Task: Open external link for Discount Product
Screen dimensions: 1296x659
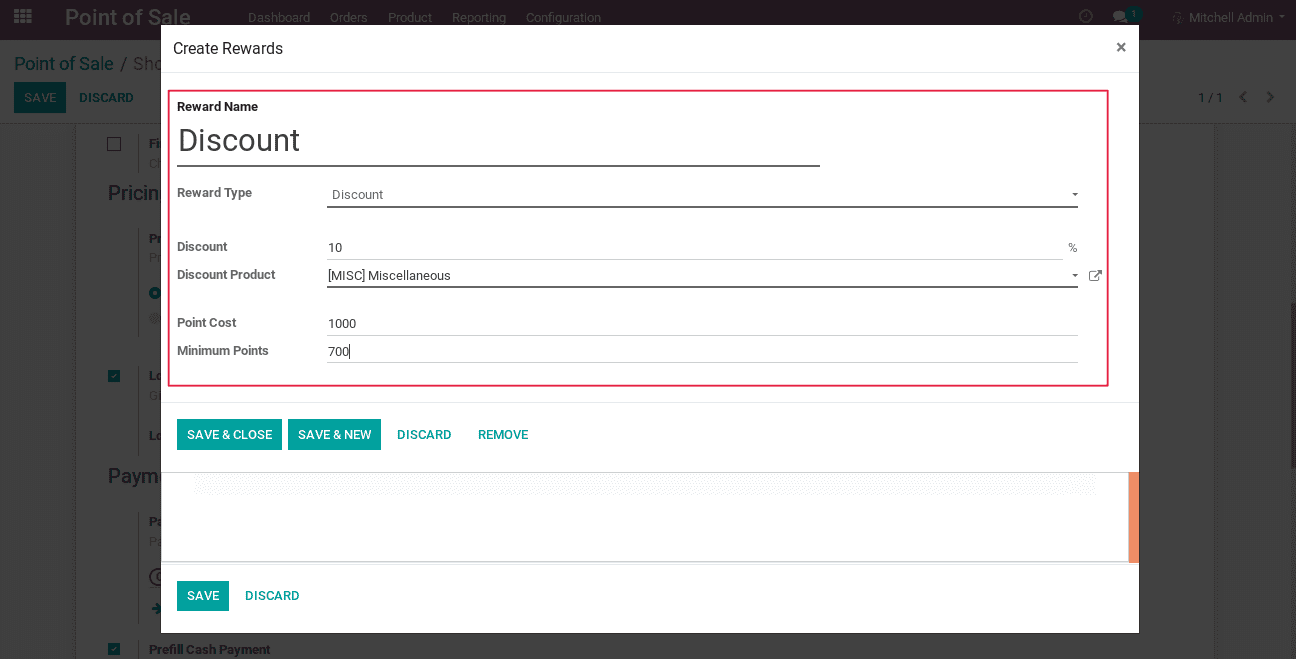Action: coord(1095,276)
